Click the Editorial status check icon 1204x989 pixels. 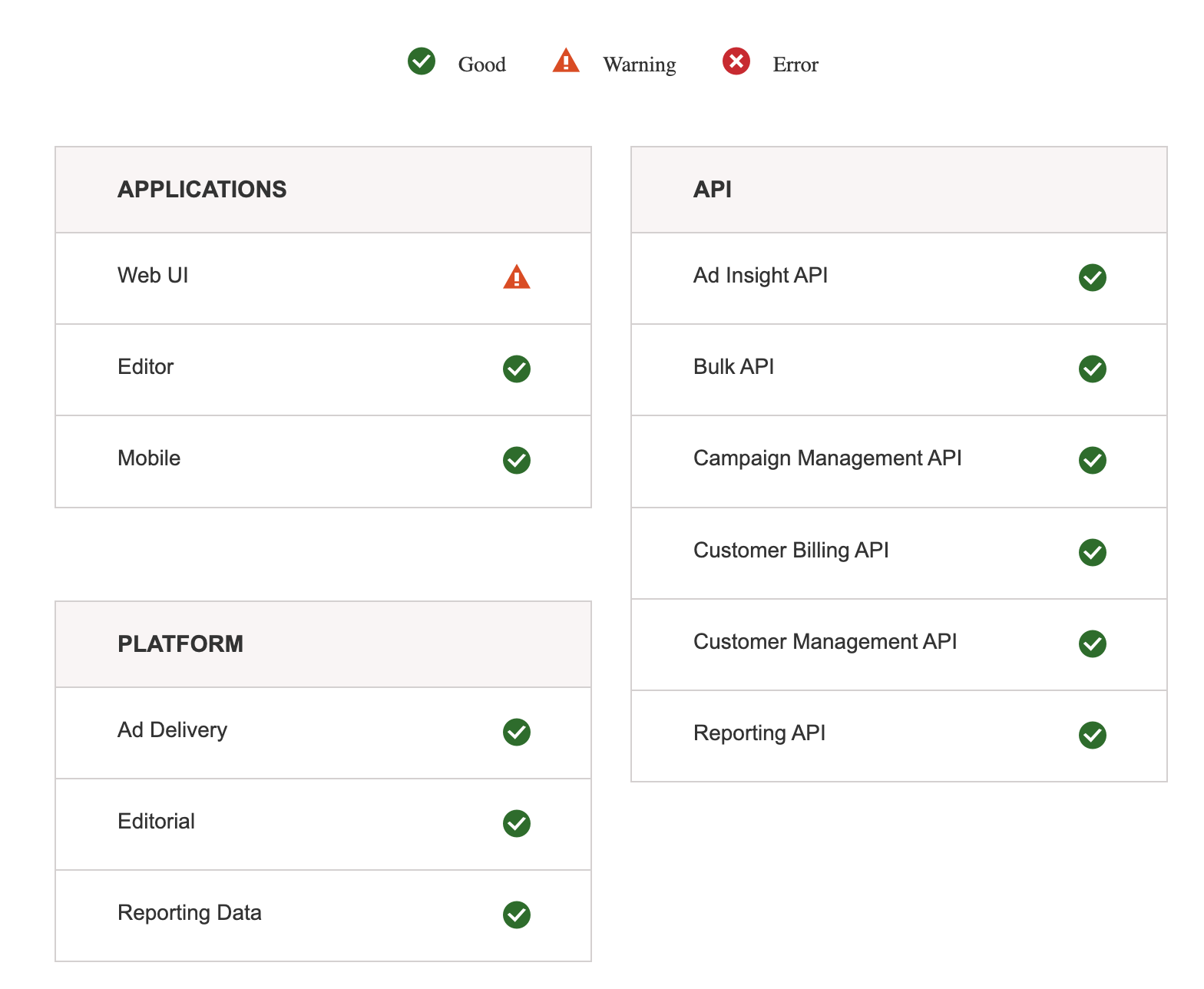pos(517,823)
